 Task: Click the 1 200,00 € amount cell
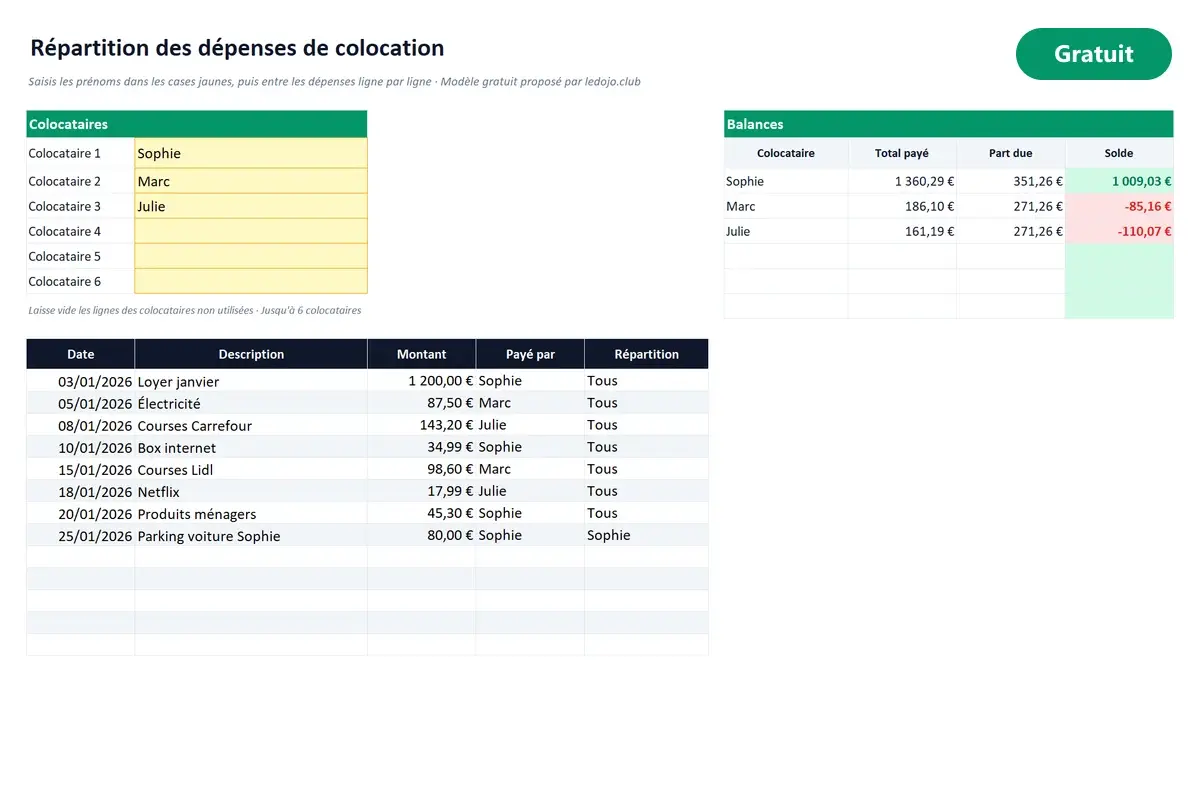tap(421, 381)
